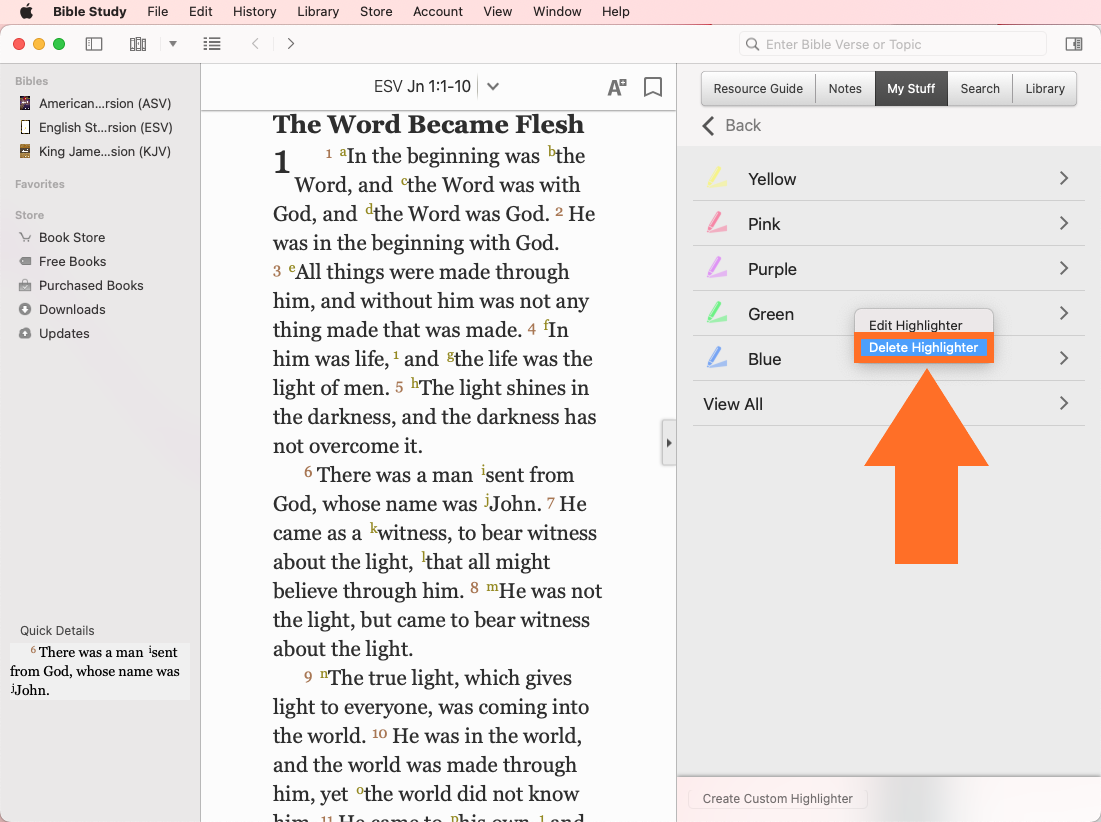Select King James Version in sidebar

coord(104,151)
